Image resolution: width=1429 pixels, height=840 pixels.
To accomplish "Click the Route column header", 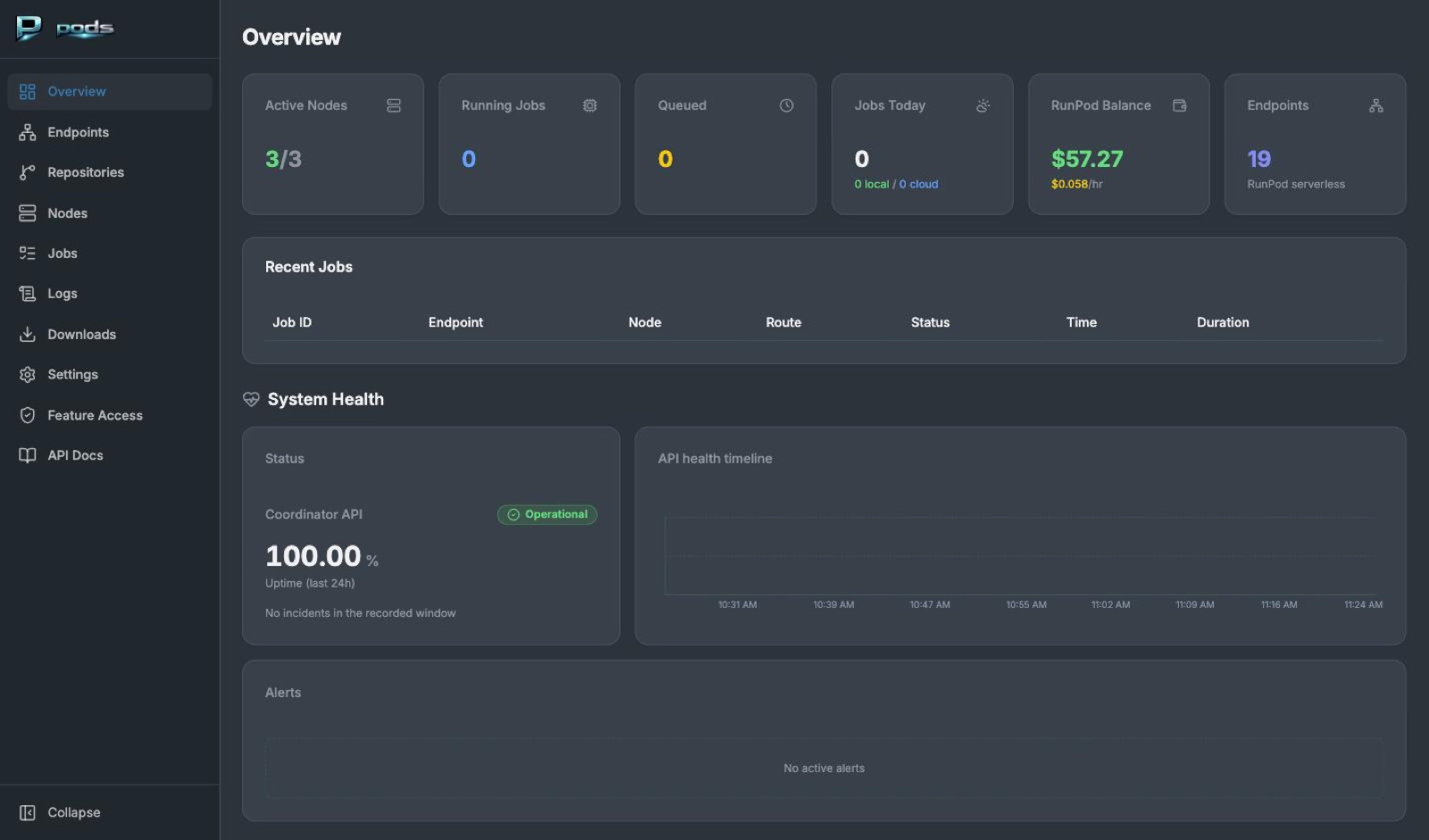I will [783, 322].
